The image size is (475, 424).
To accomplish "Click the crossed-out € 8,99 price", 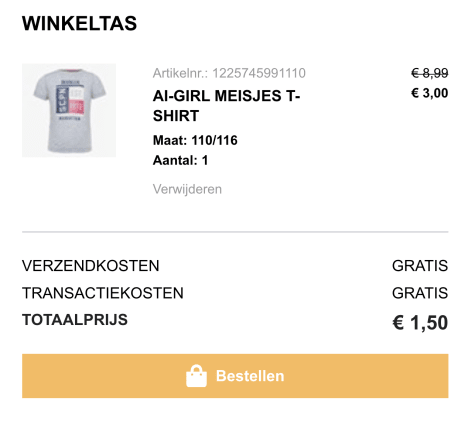I will coord(430,73).
